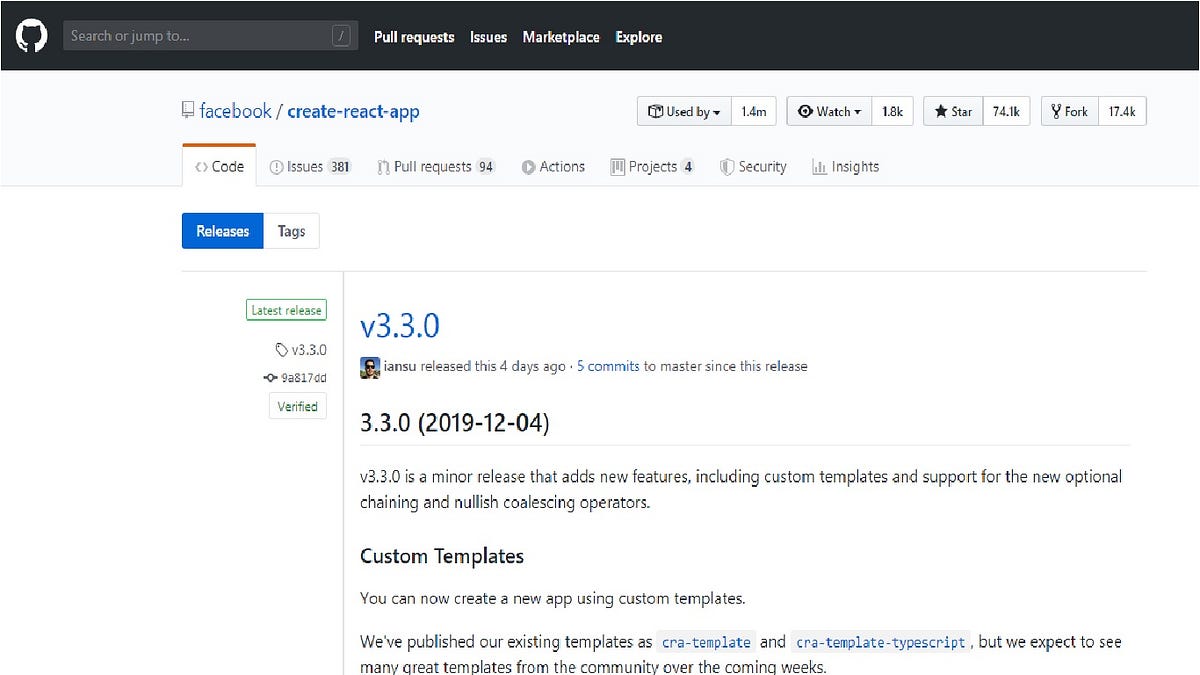This screenshot has width=1200, height=675.
Task: Click the fork icon on the Fork button
Action: (x=1057, y=111)
